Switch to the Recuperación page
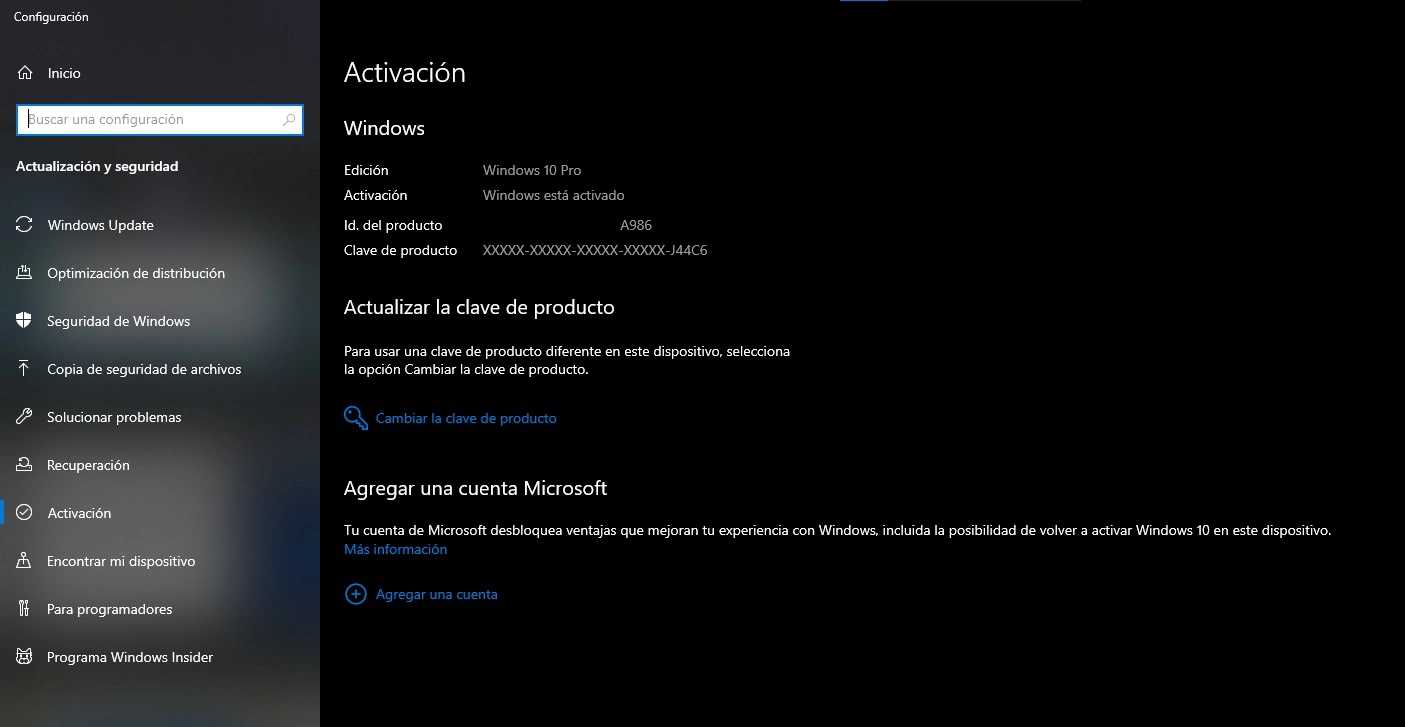The height and width of the screenshot is (727, 1405). [160, 465]
